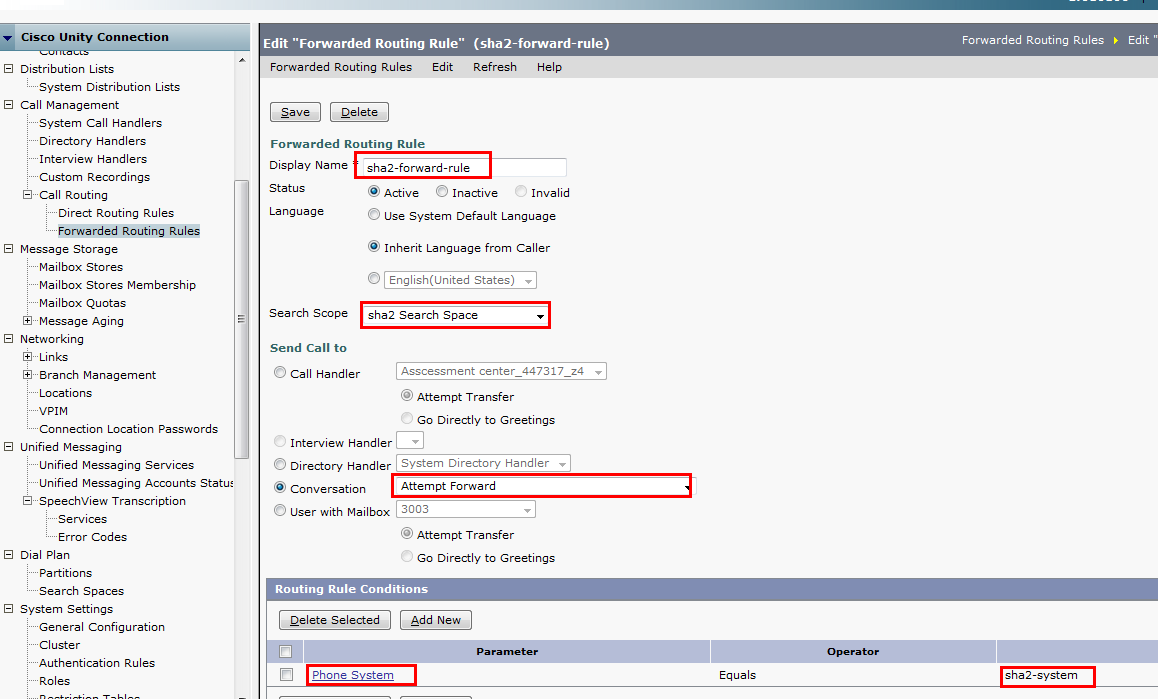Set Status to Active
This screenshot has height=699, width=1158.
point(374,191)
